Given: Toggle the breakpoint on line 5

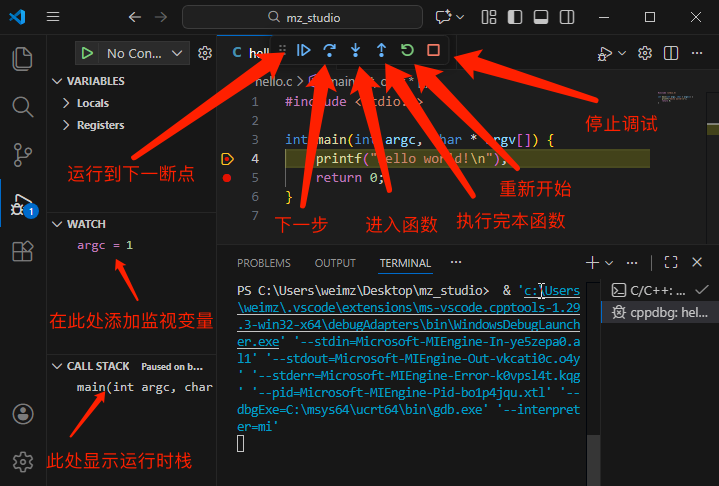Looking at the screenshot, I should (227, 178).
